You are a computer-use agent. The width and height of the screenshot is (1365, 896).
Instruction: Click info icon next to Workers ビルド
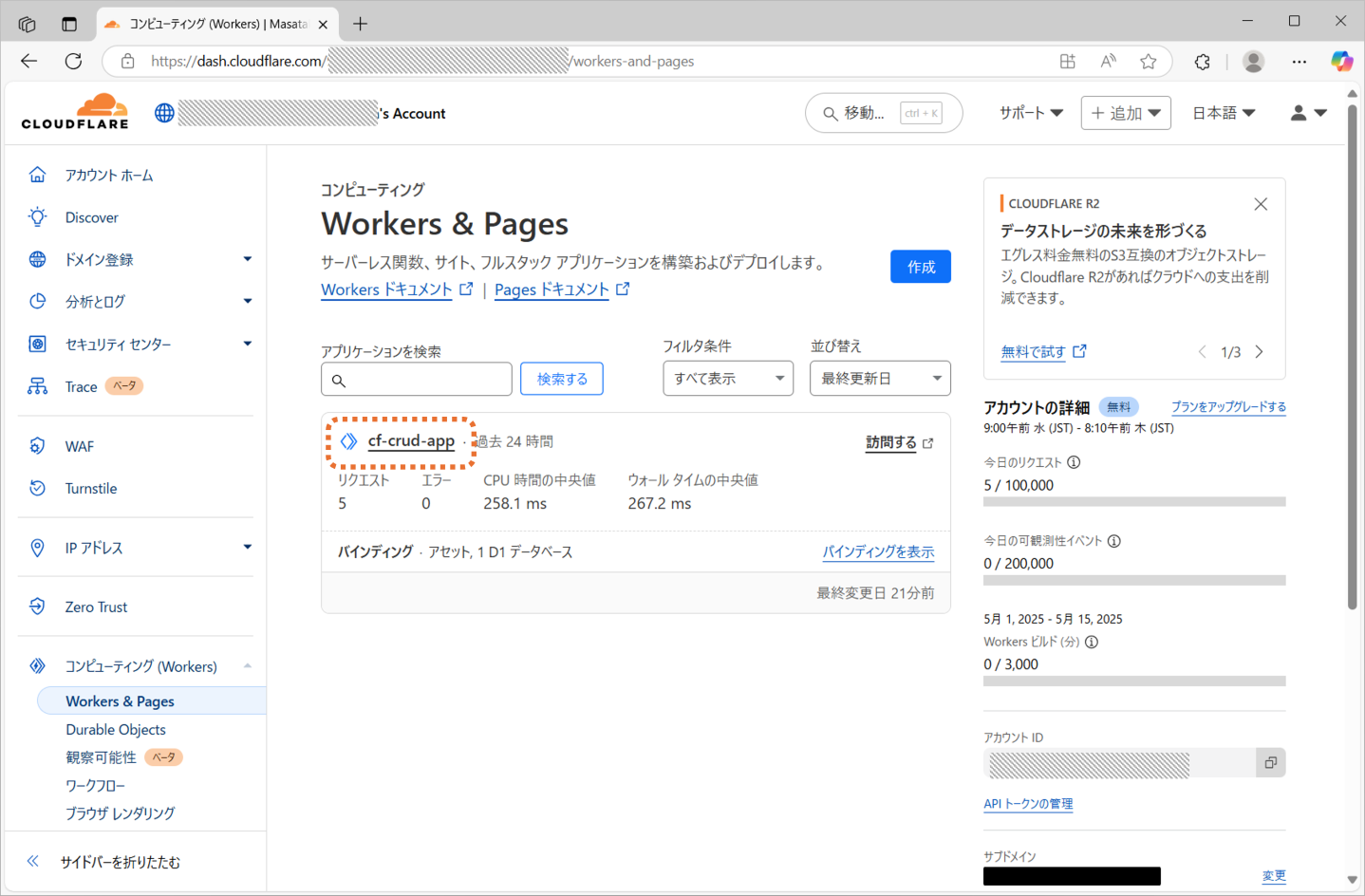(x=1092, y=642)
